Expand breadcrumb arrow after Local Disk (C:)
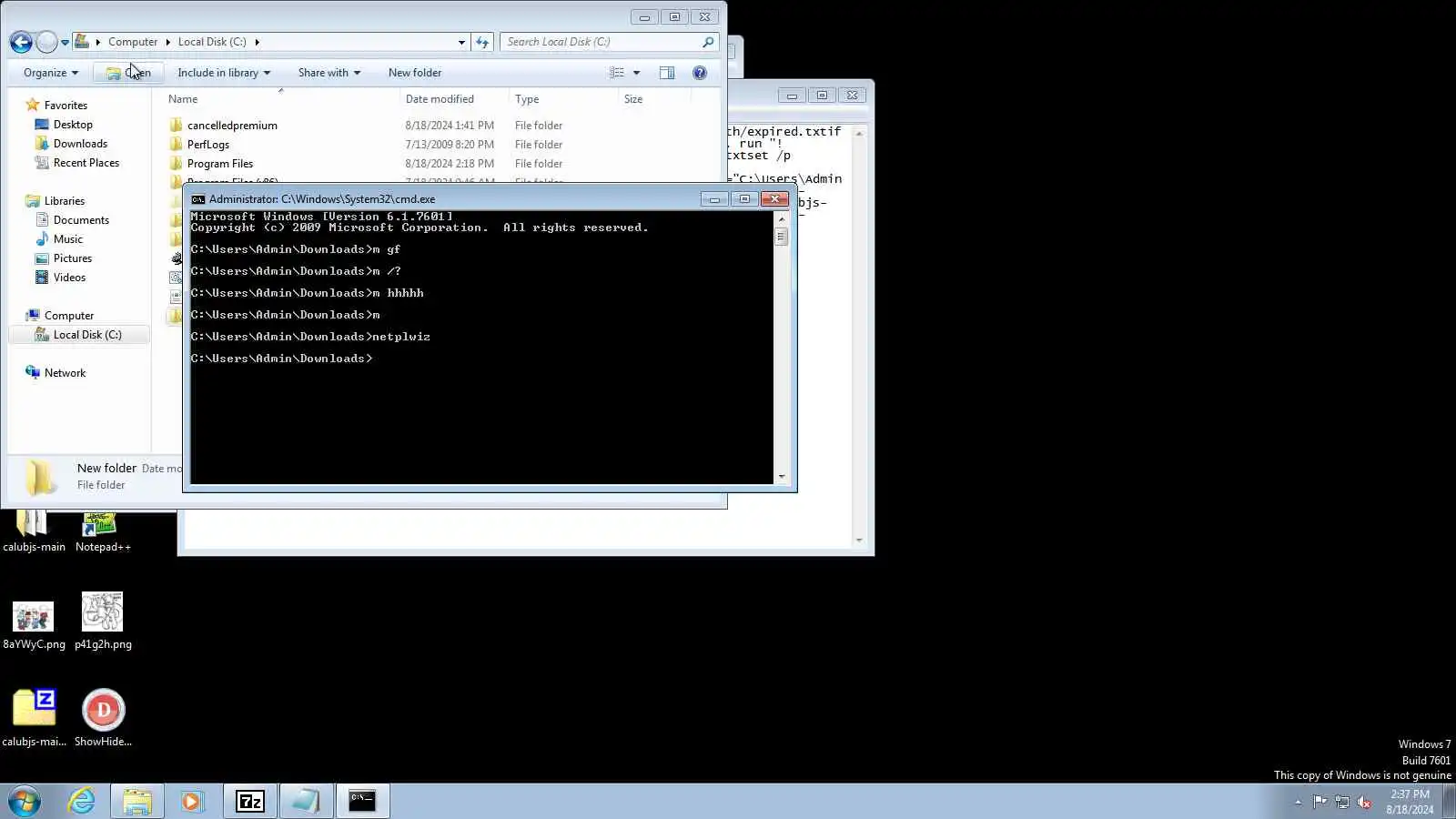Viewport: 1456px width, 819px height. [258, 42]
